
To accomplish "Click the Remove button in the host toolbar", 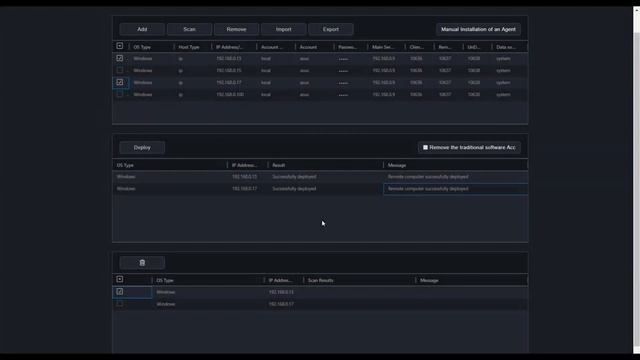I will pos(236,29).
